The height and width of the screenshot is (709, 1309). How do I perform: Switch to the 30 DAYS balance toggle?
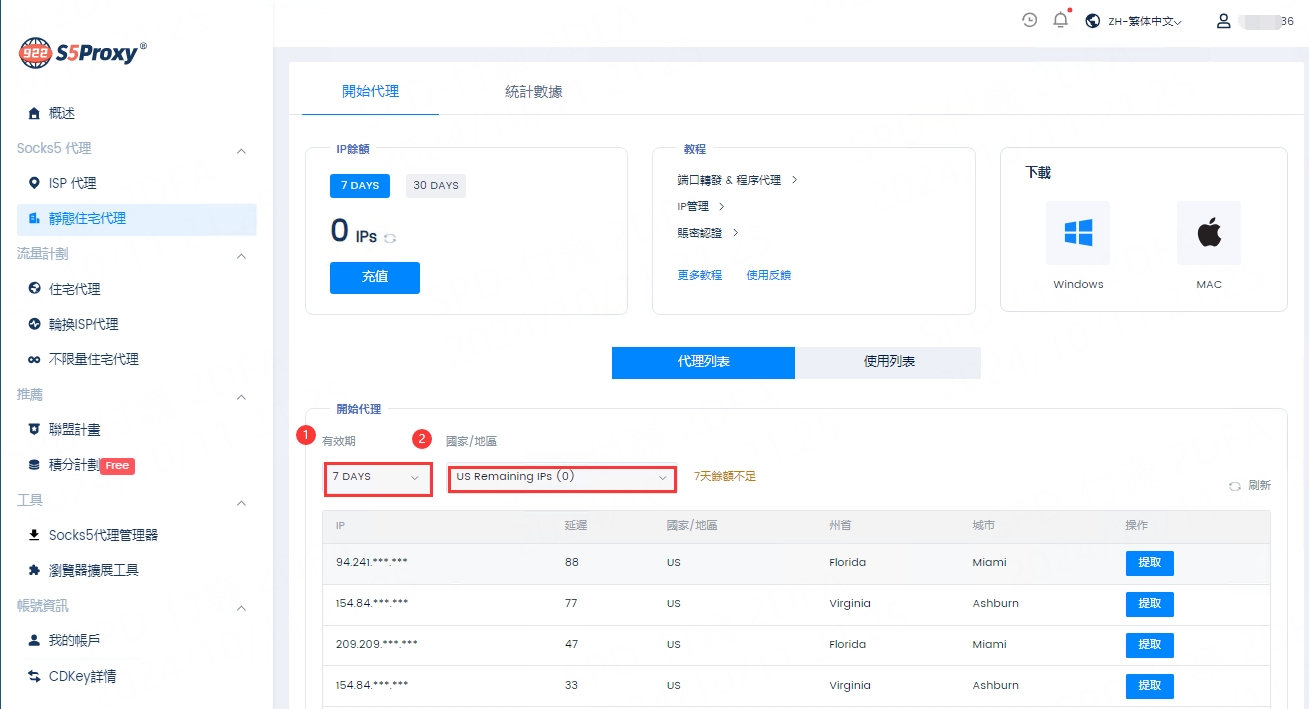pyautogui.click(x=435, y=186)
